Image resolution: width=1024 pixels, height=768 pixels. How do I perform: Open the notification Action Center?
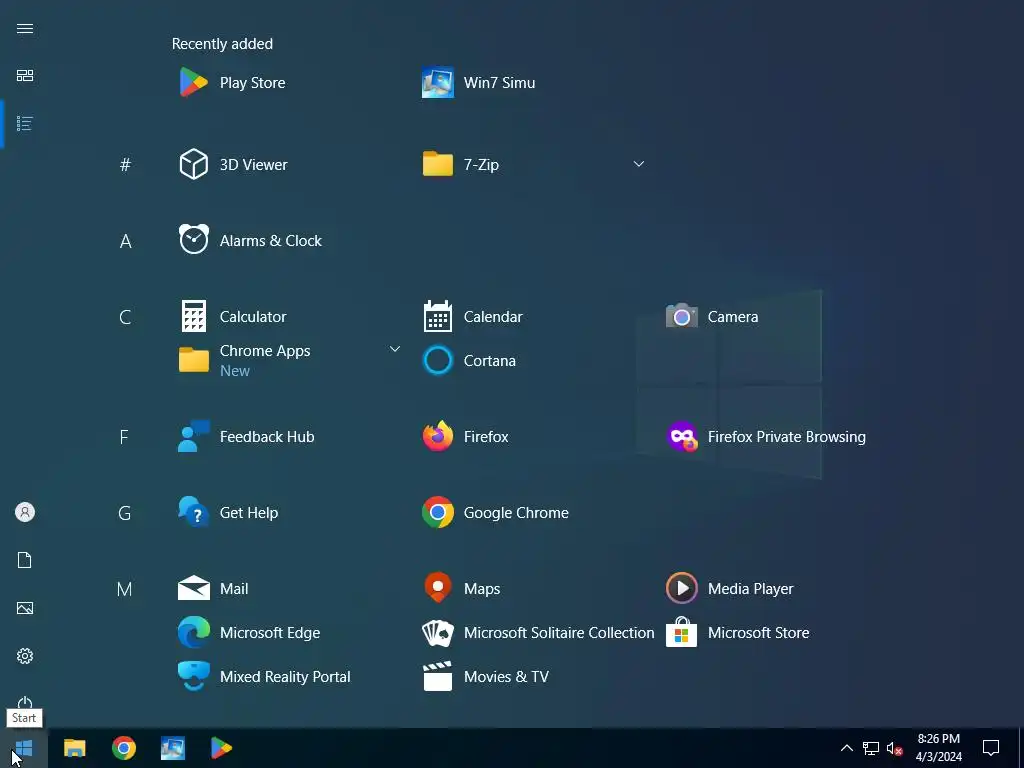991,748
